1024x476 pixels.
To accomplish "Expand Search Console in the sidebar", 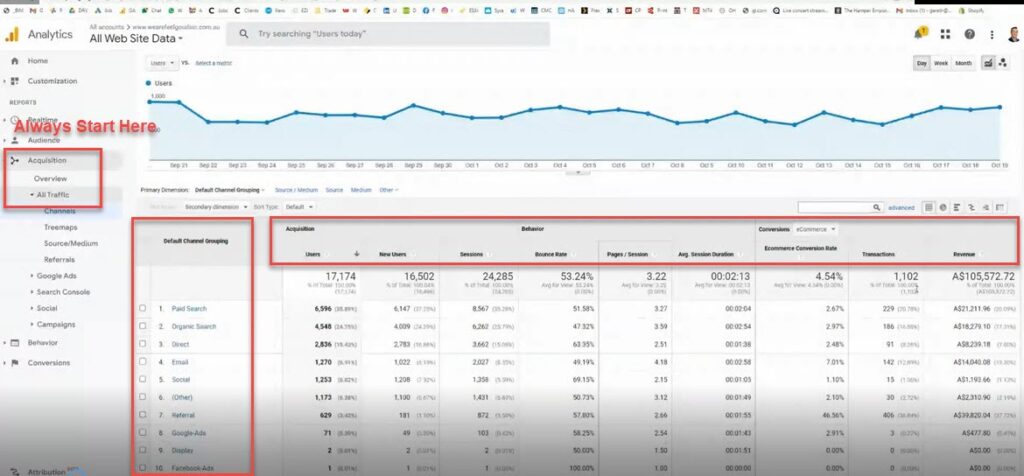I will click(x=60, y=292).
